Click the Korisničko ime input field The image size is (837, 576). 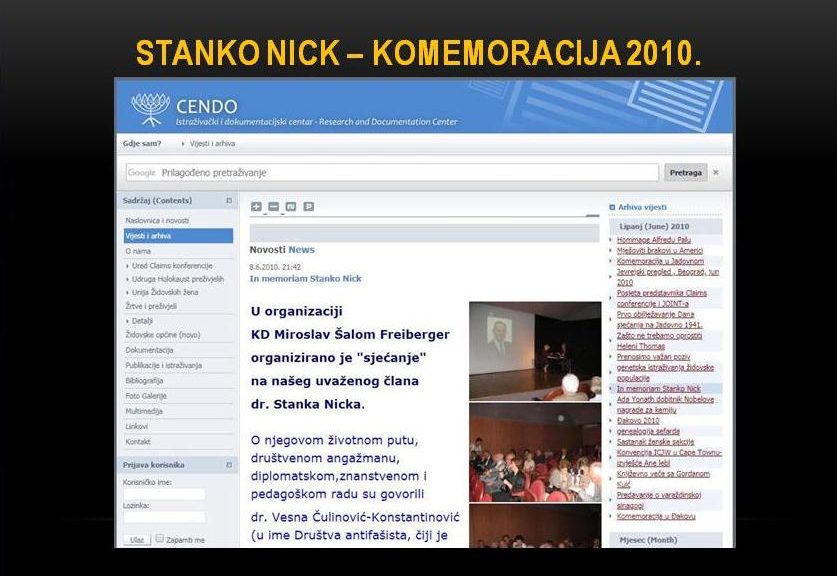tap(164, 494)
